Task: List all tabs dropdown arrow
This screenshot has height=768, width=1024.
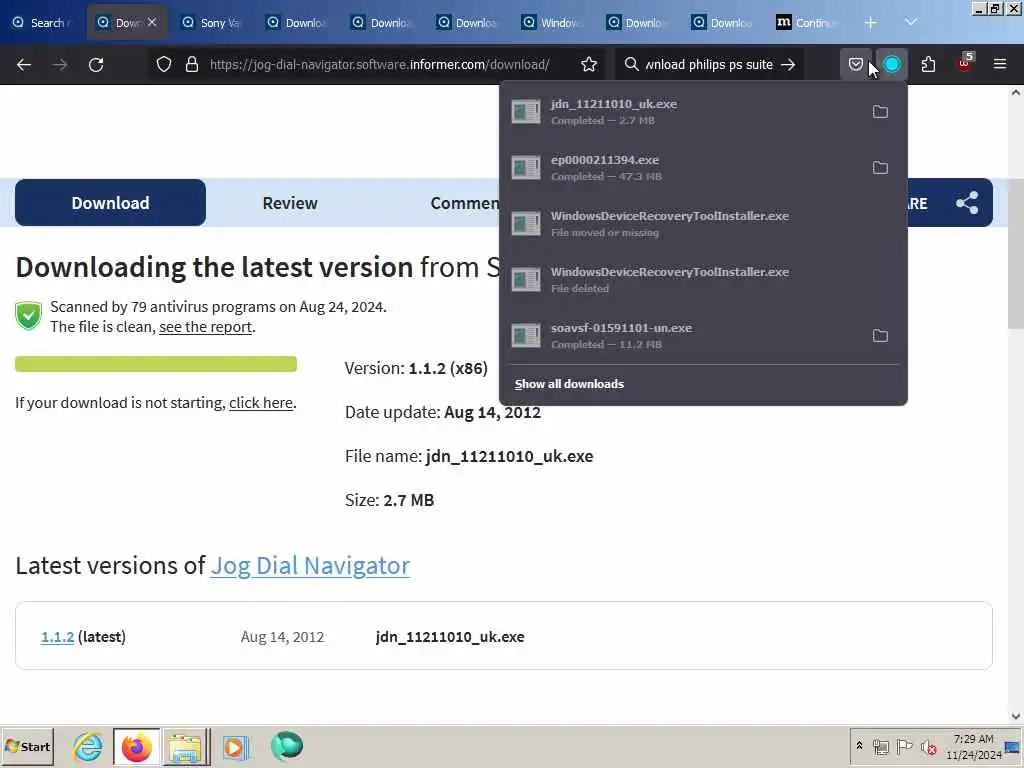Action: click(910, 22)
